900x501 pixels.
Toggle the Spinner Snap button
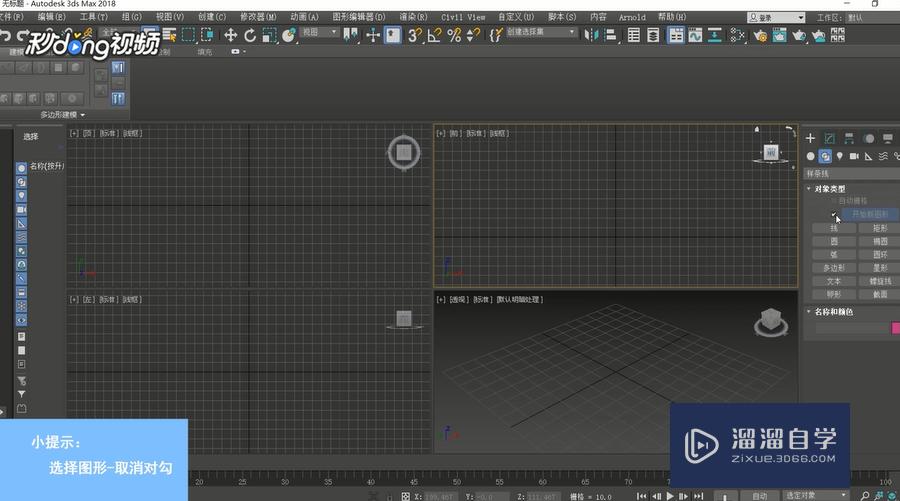tap(474, 36)
